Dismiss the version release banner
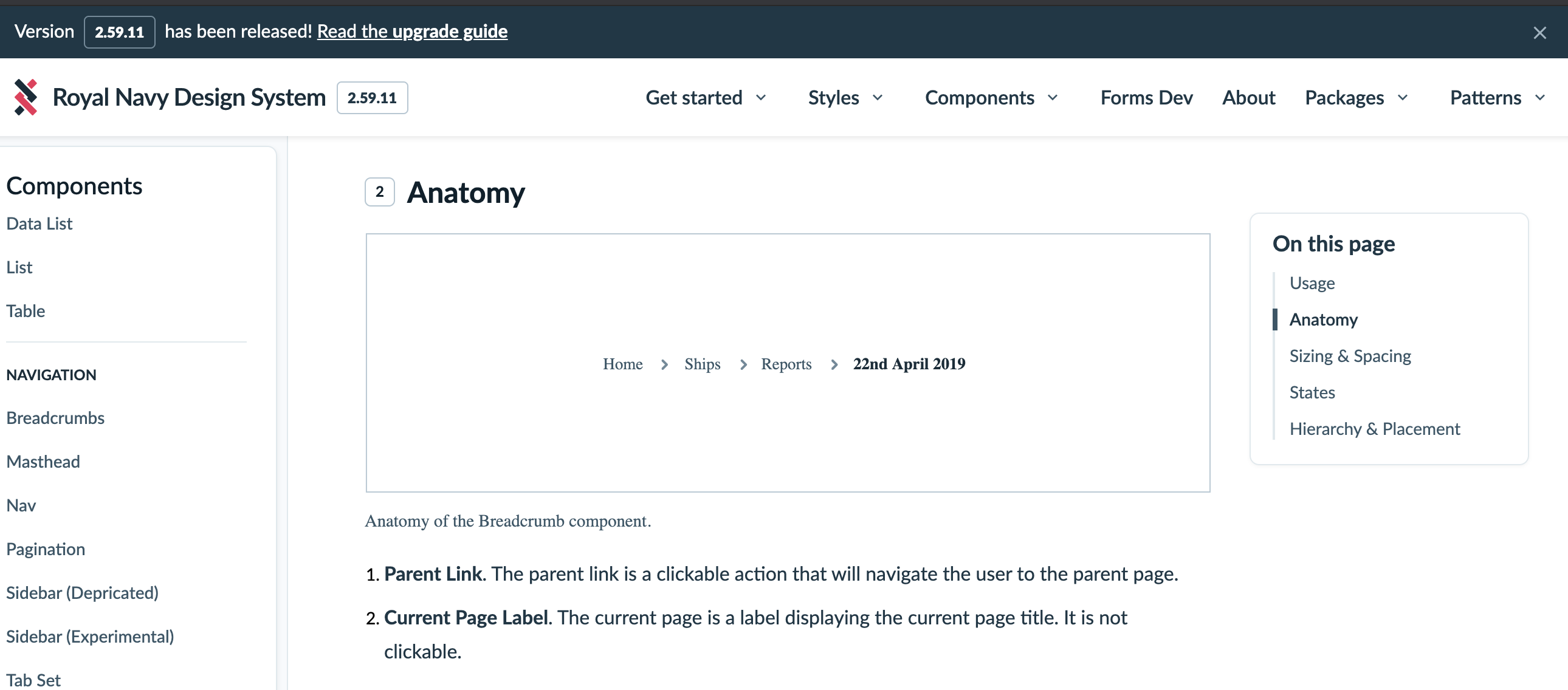Screen dimensions: 1568x690 click(x=1539, y=32)
